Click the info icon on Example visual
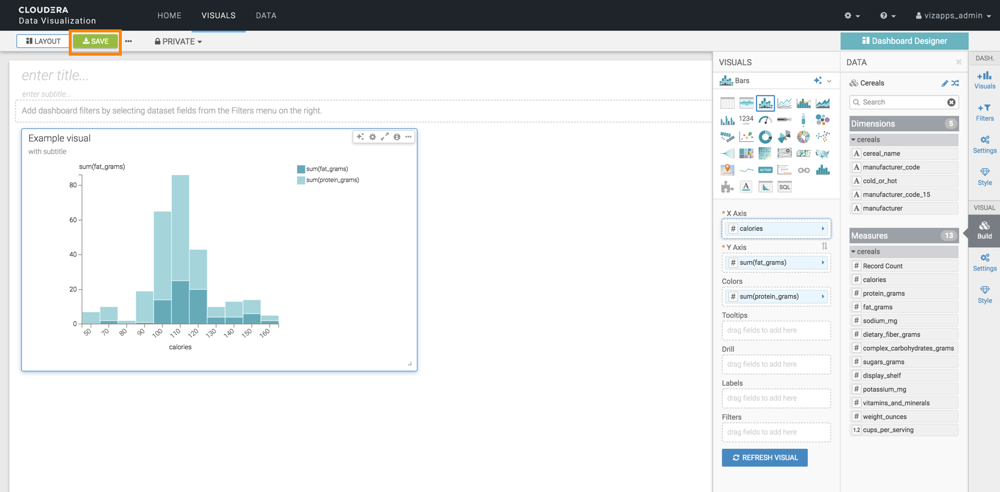 (x=397, y=137)
